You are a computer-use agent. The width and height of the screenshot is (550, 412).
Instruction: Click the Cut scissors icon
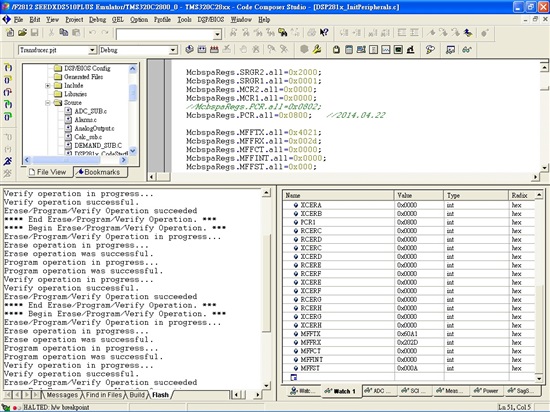tap(52, 33)
